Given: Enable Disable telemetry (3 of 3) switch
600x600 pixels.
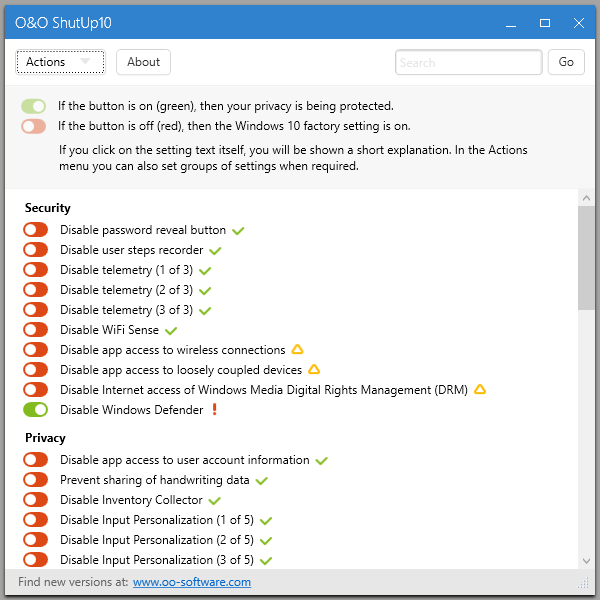Looking at the screenshot, I should tap(35, 310).
